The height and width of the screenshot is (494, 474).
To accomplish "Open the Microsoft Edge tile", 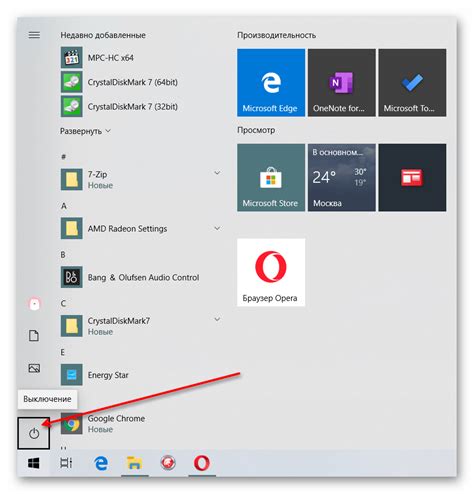I will [x=271, y=83].
